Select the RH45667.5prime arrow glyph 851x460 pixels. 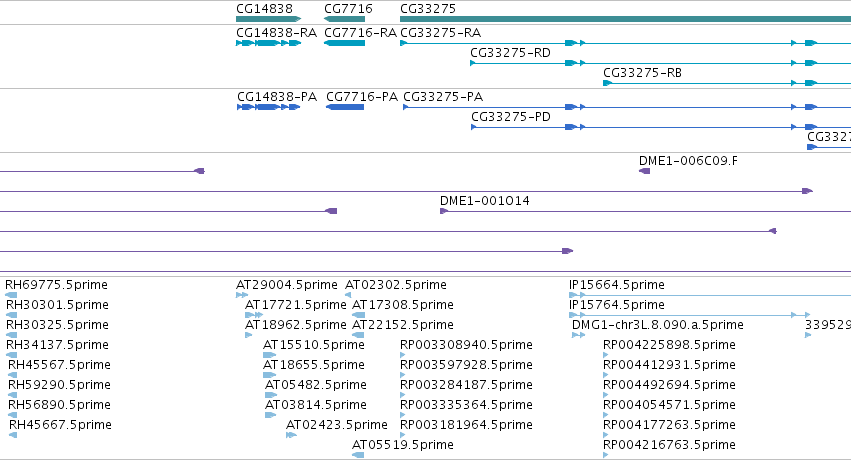coord(13,435)
